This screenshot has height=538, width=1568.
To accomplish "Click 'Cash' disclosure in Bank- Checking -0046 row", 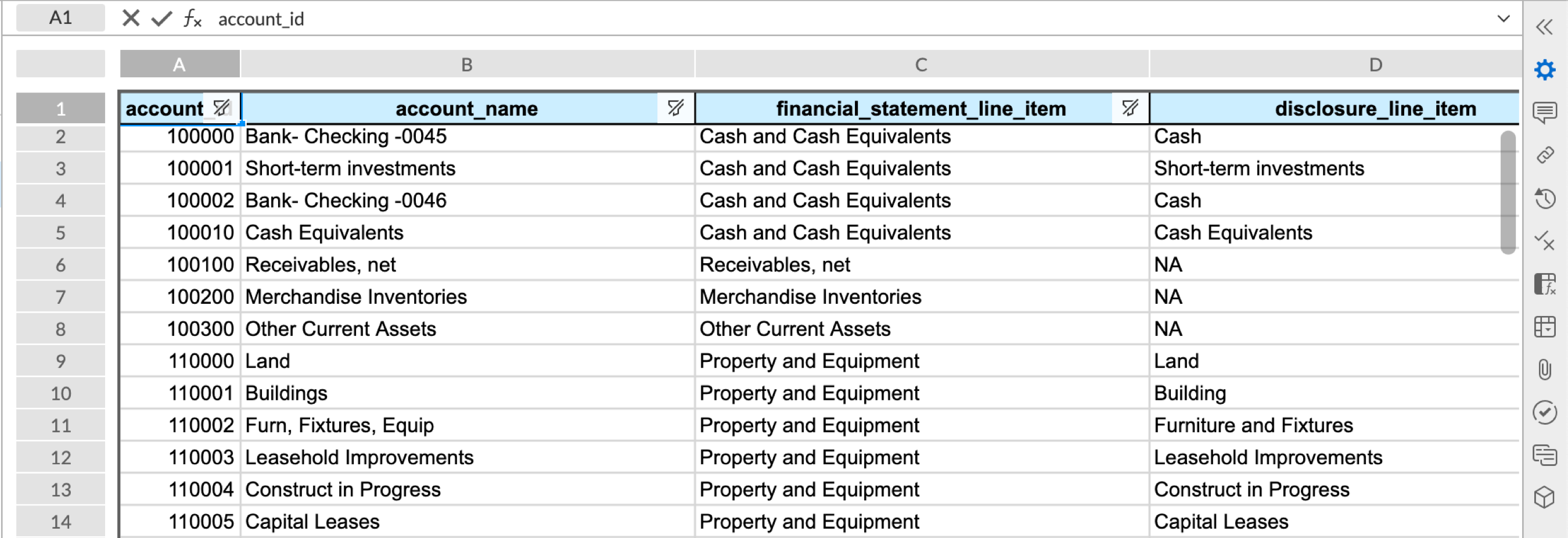I will coord(1335,200).
